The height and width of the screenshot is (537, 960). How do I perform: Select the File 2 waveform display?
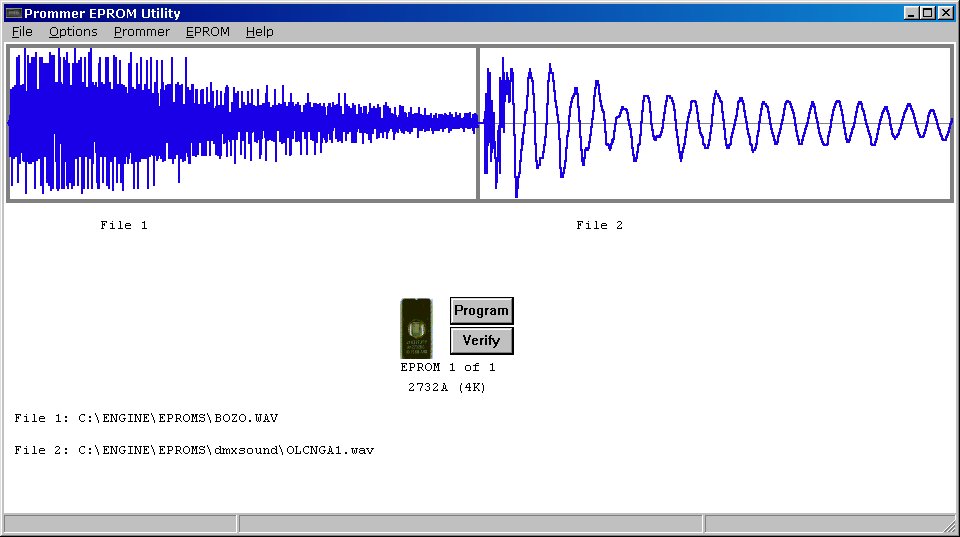715,123
